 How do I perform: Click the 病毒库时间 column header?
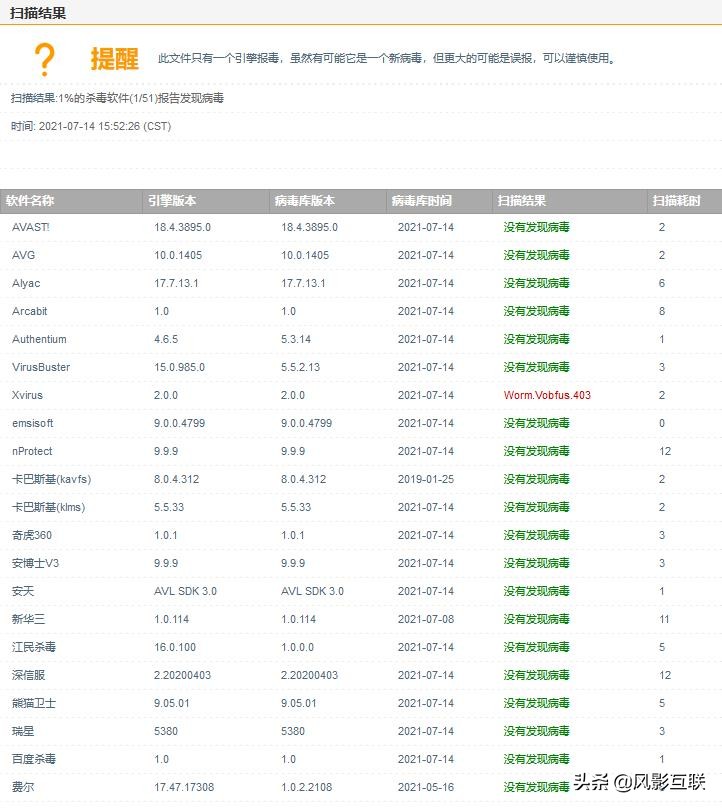(x=422, y=200)
